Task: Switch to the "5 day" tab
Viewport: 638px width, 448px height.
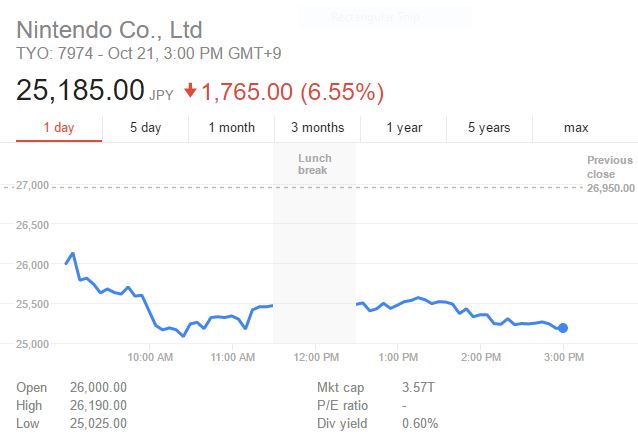Action: click(145, 127)
